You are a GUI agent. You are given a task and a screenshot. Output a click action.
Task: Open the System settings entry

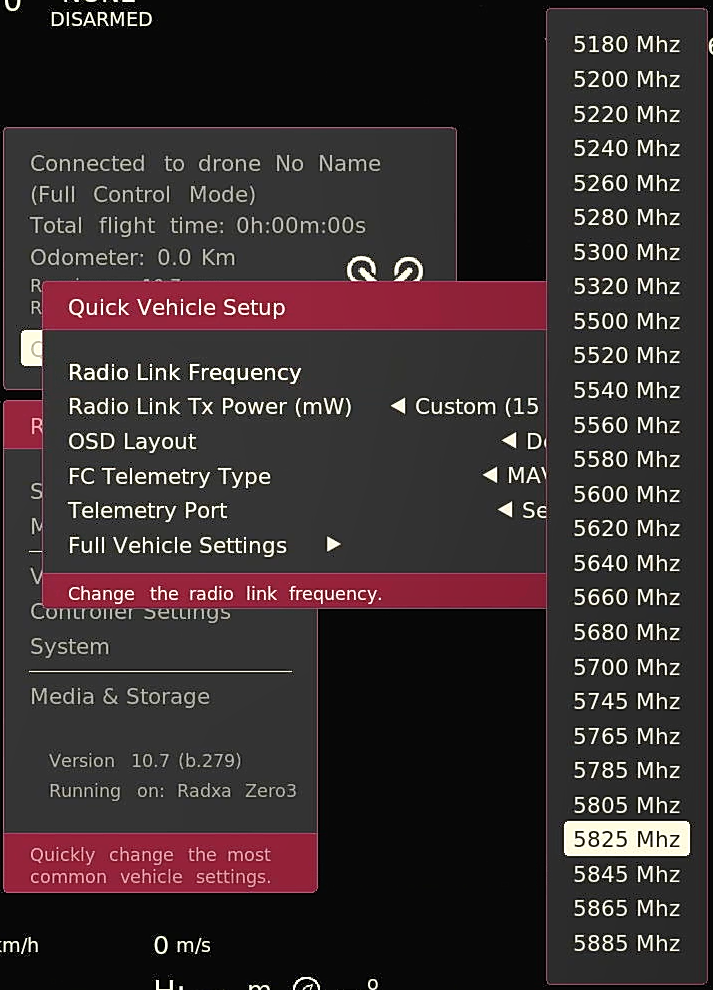pos(70,646)
